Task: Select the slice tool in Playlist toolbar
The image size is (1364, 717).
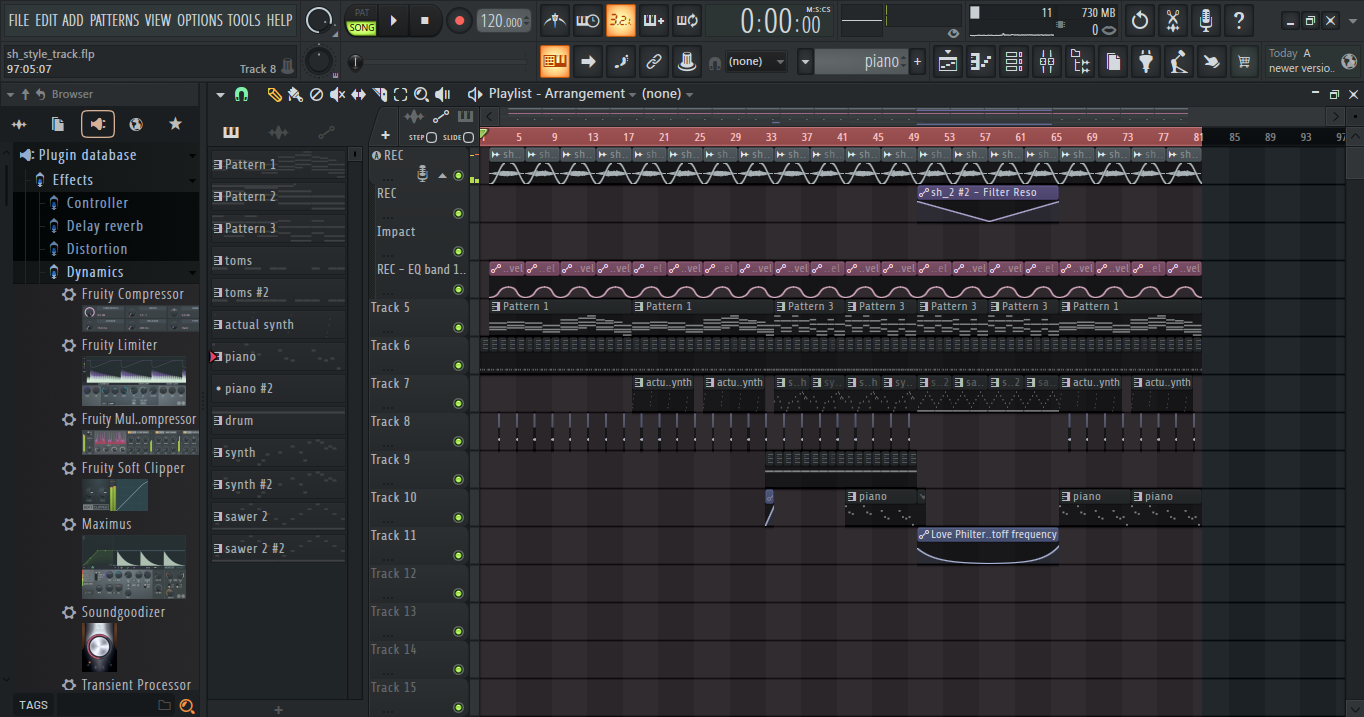Action: pos(379,94)
